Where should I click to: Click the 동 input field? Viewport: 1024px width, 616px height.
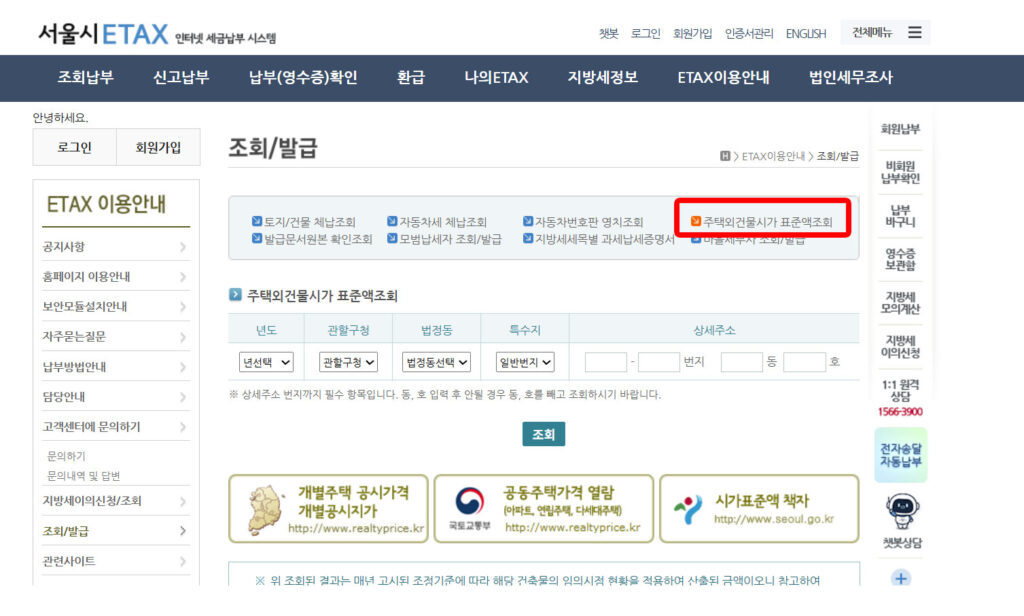point(741,362)
